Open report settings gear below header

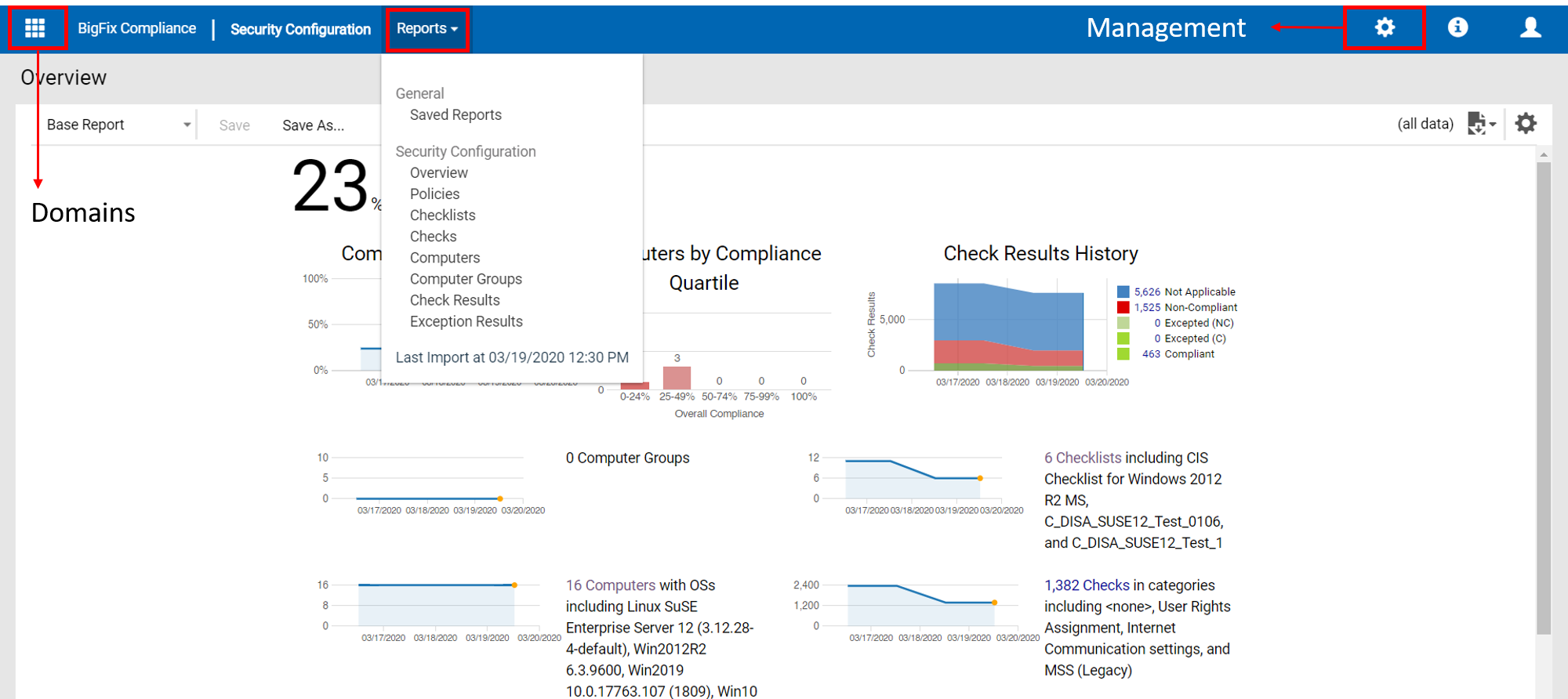[x=1526, y=124]
